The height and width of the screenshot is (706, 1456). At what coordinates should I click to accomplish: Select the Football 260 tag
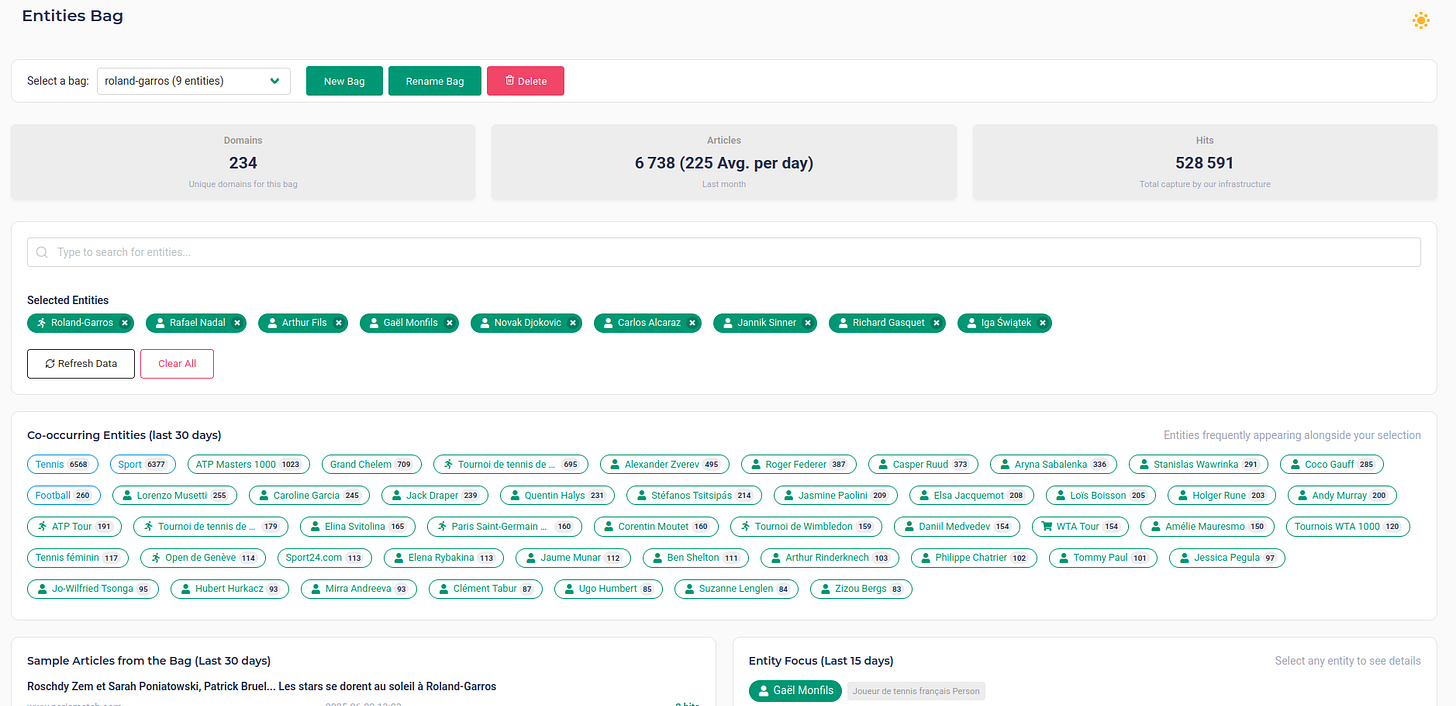[64, 495]
